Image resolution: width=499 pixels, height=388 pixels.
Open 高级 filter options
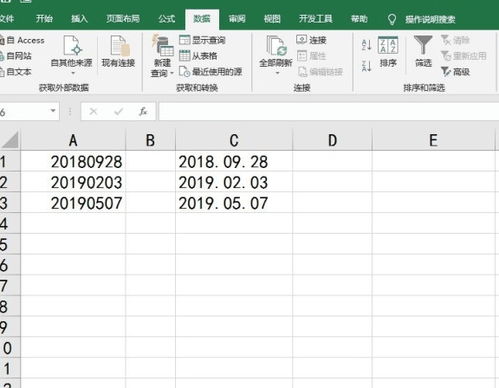pyautogui.click(x=455, y=71)
